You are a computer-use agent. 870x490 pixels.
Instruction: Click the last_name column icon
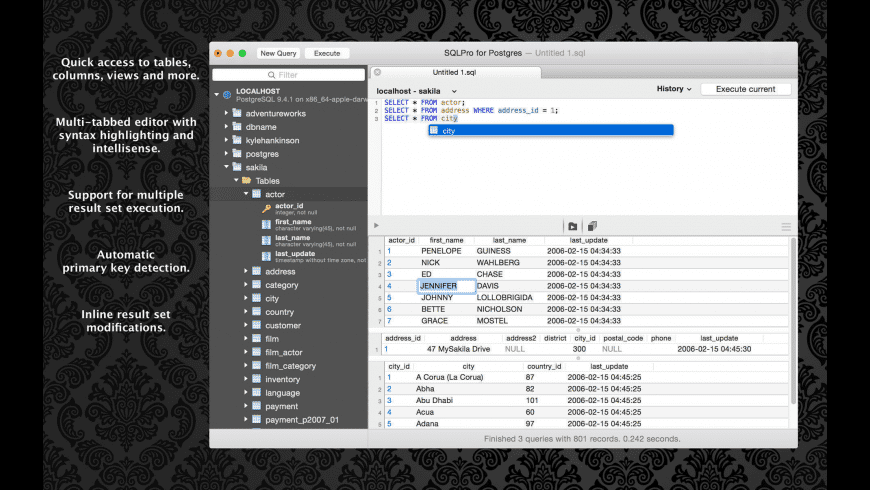coord(266,240)
